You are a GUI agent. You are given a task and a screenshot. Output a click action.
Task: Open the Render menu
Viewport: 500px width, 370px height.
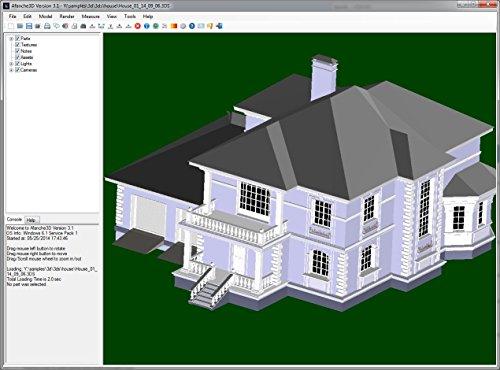[67, 16]
